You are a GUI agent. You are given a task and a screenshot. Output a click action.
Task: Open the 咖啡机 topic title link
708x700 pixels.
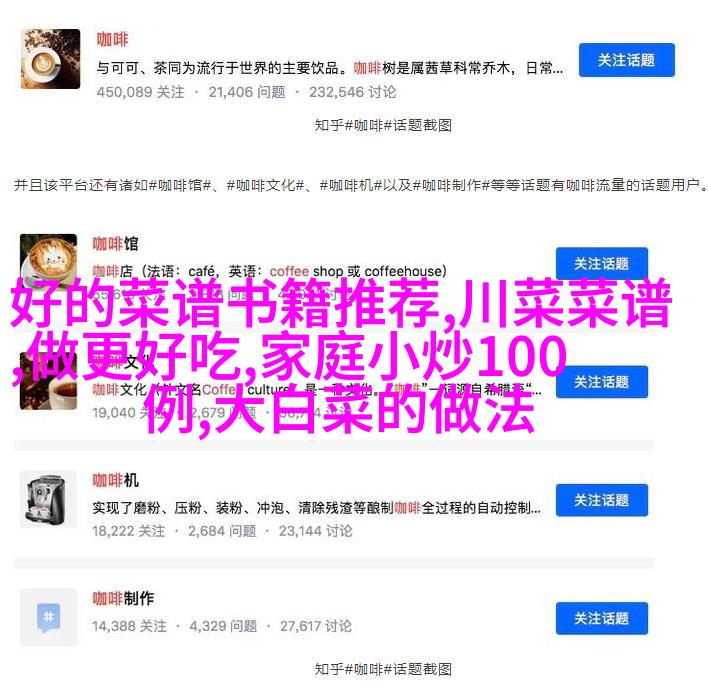pos(116,480)
